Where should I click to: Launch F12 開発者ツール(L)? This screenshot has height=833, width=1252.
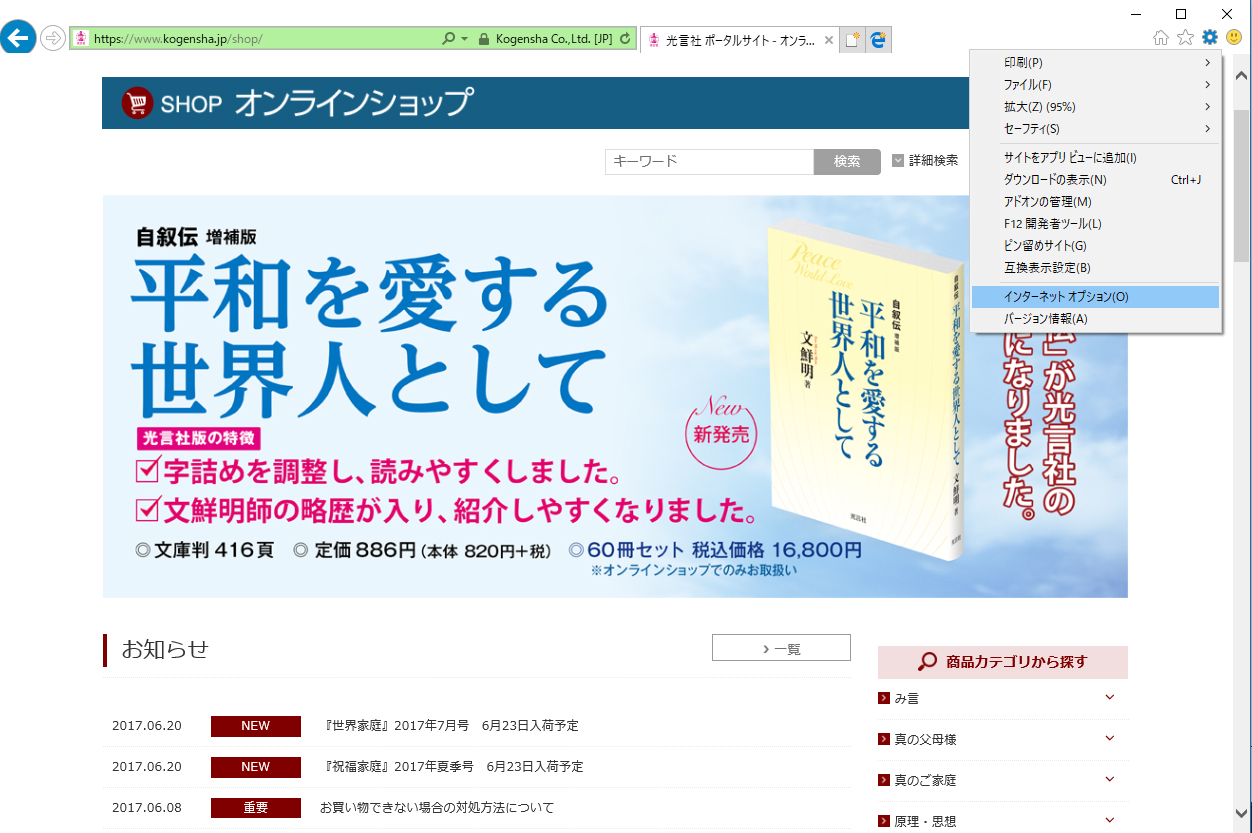pyautogui.click(x=1095, y=224)
